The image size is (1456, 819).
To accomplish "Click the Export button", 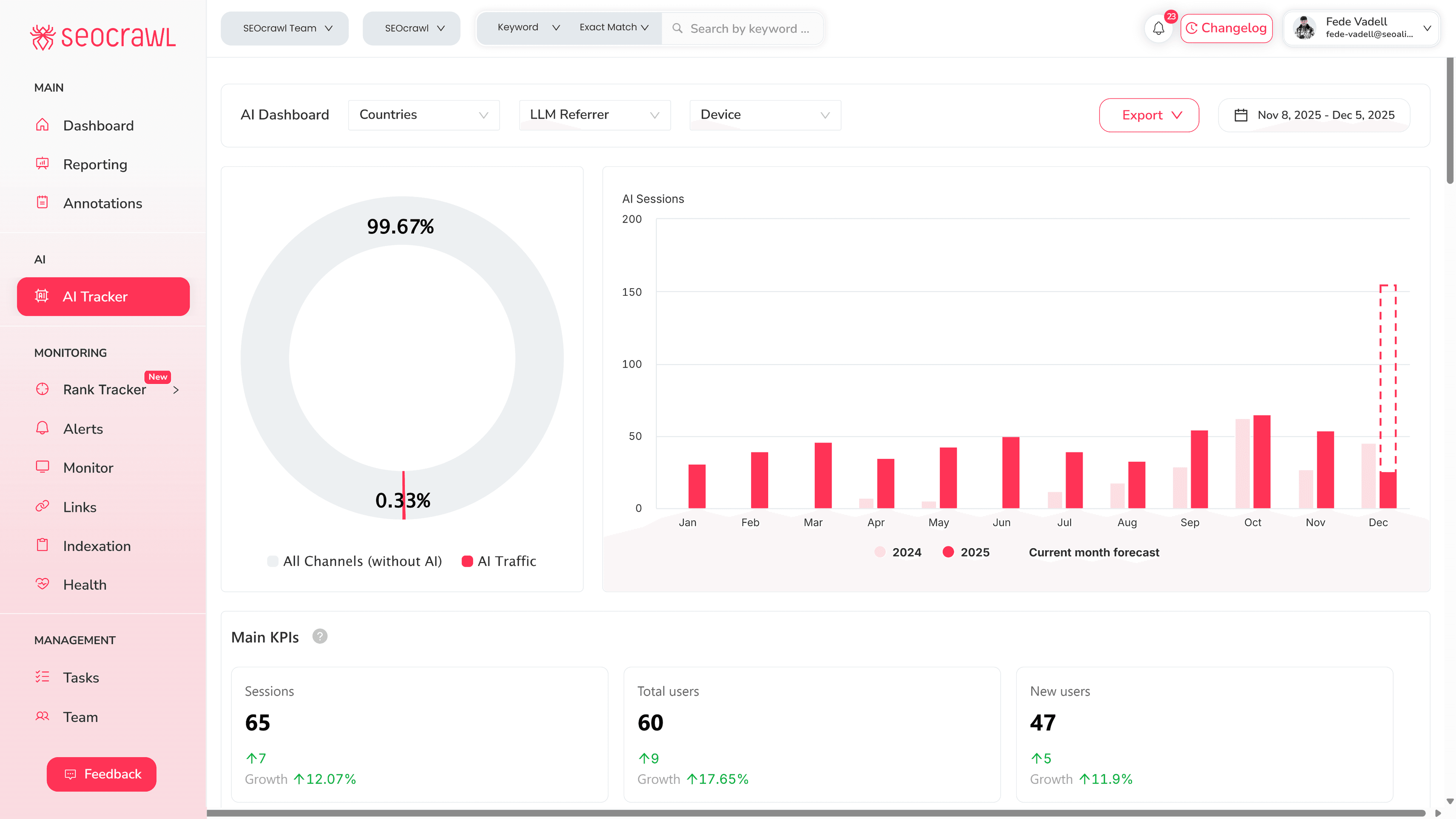I will 1148,115.
